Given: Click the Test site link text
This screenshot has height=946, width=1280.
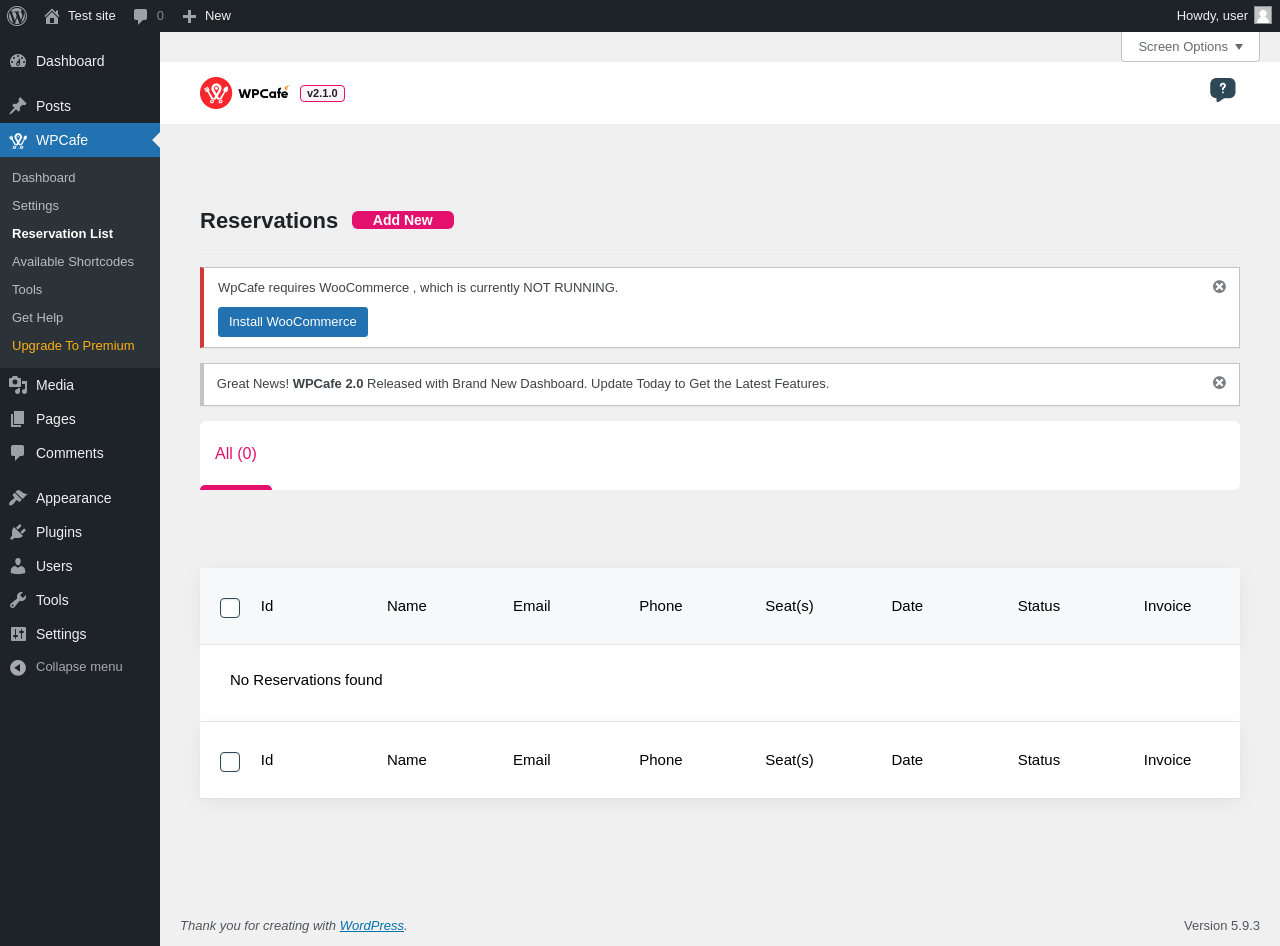Looking at the screenshot, I should coord(92,16).
